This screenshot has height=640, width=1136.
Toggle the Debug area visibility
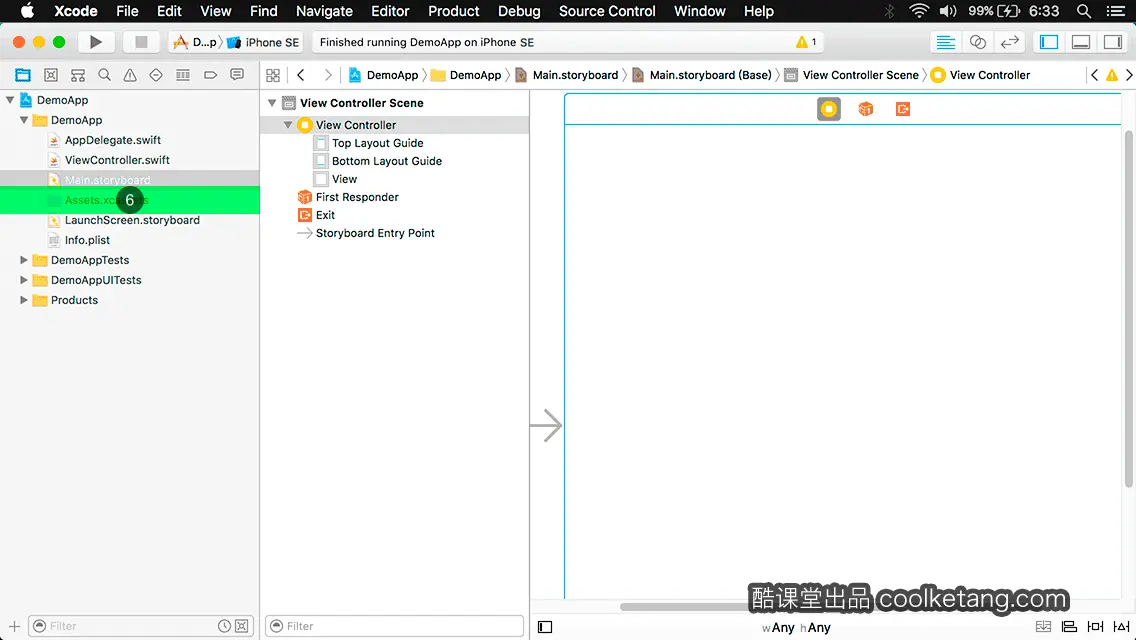click(x=1081, y=42)
